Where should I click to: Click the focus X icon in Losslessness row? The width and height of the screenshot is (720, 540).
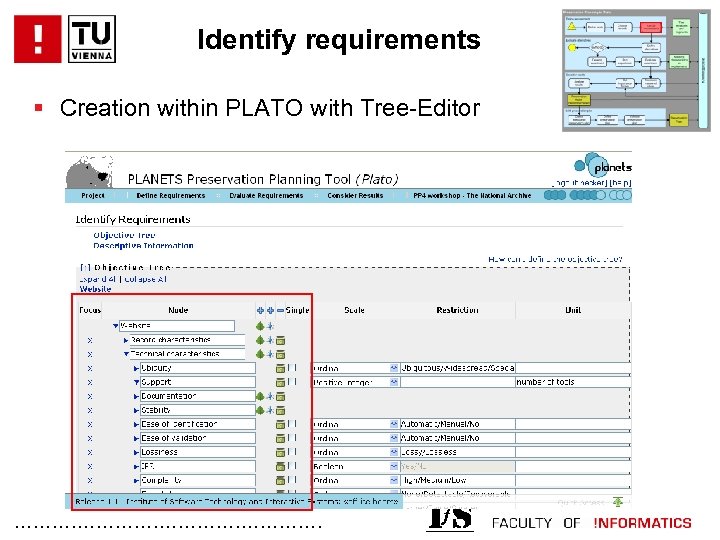[x=90, y=452]
